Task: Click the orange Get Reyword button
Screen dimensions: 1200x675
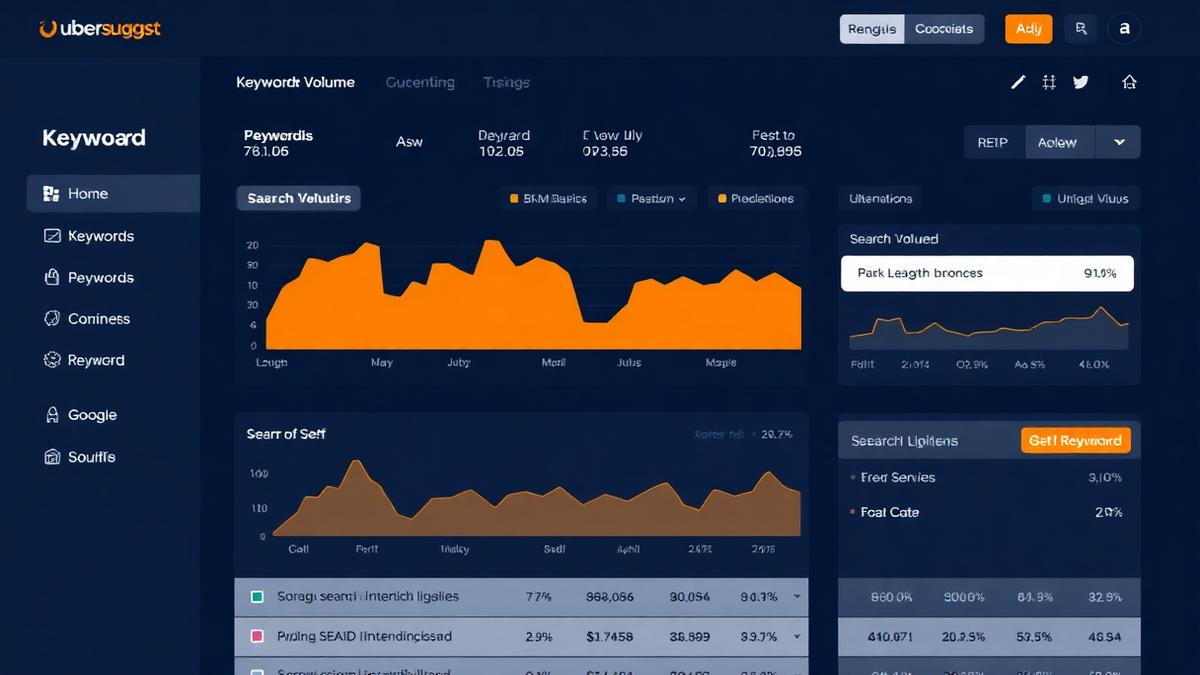Action: (1075, 440)
